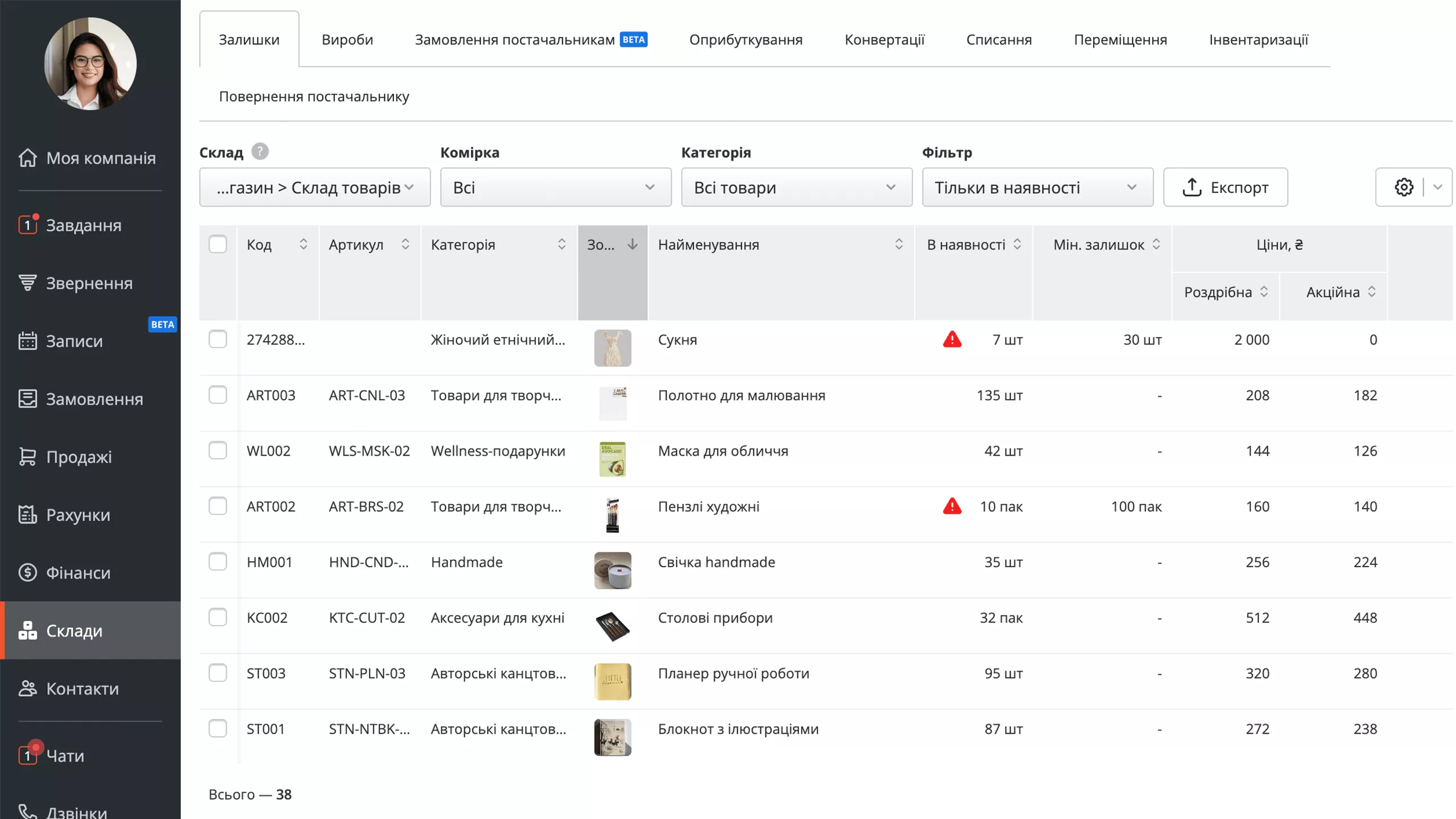Open the Категорія dropdown Всі товари

[x=796, y=187]
